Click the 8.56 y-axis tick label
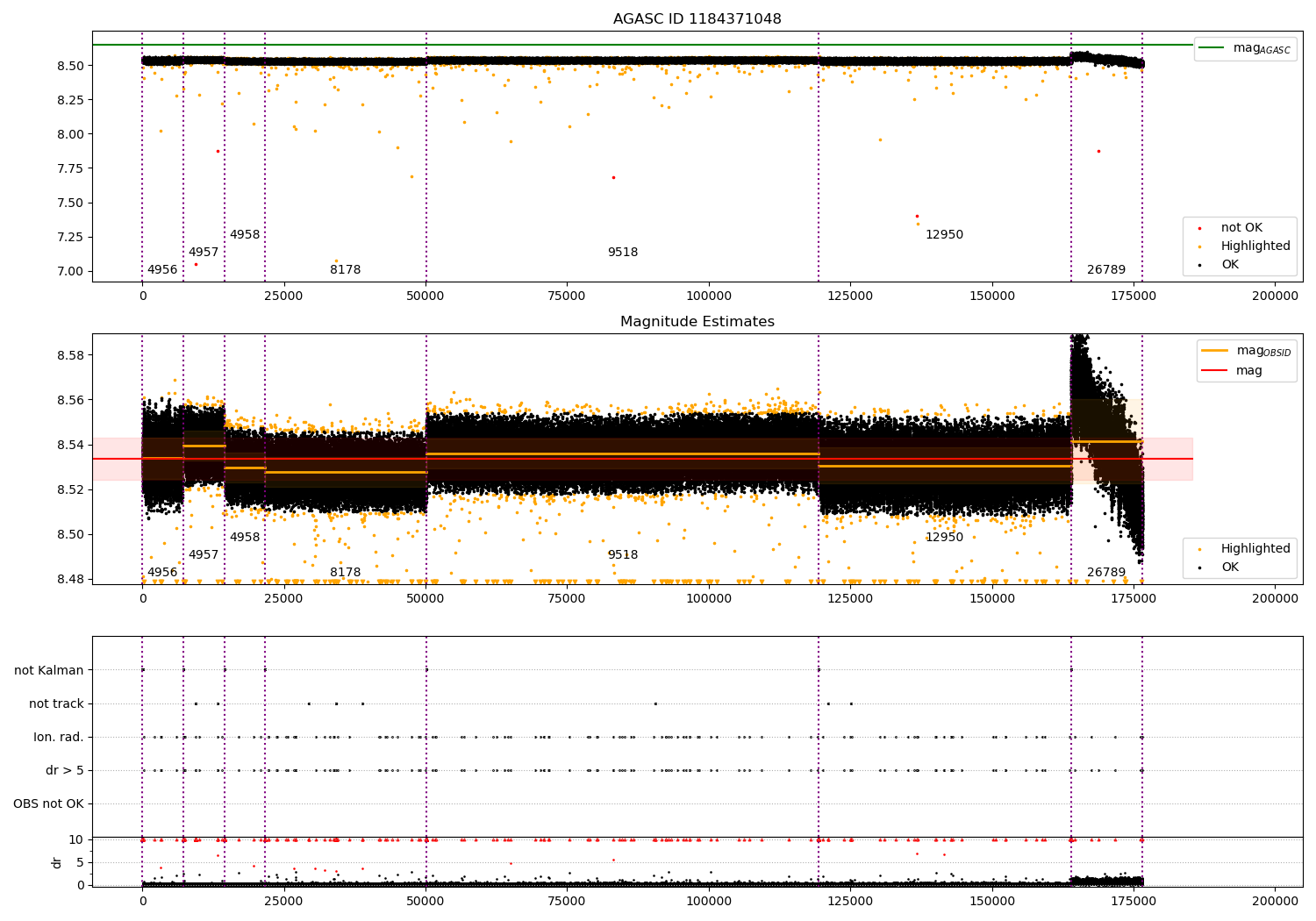Screen dimensions: 1316x921 coord(72,400)
